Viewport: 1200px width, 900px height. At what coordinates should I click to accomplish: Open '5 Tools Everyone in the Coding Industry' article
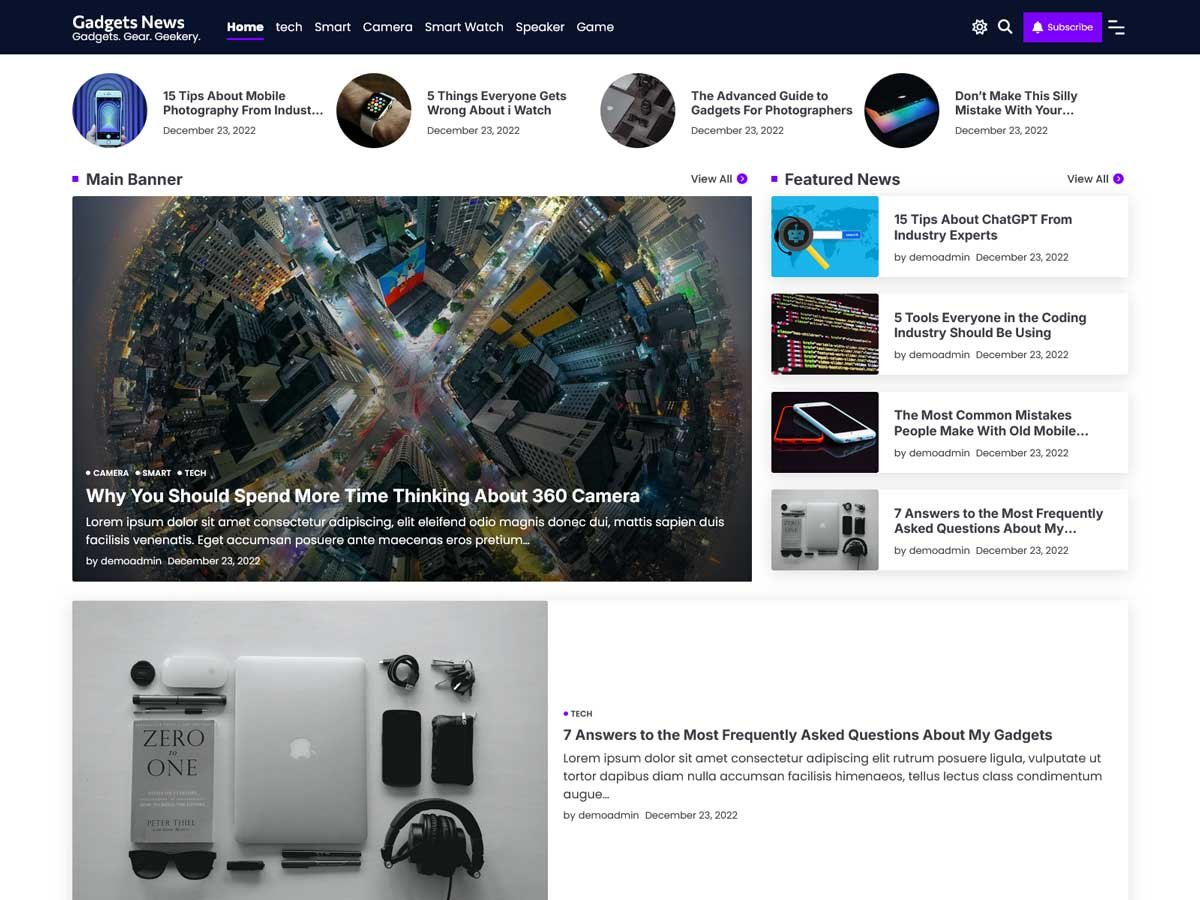pos(990,325)
